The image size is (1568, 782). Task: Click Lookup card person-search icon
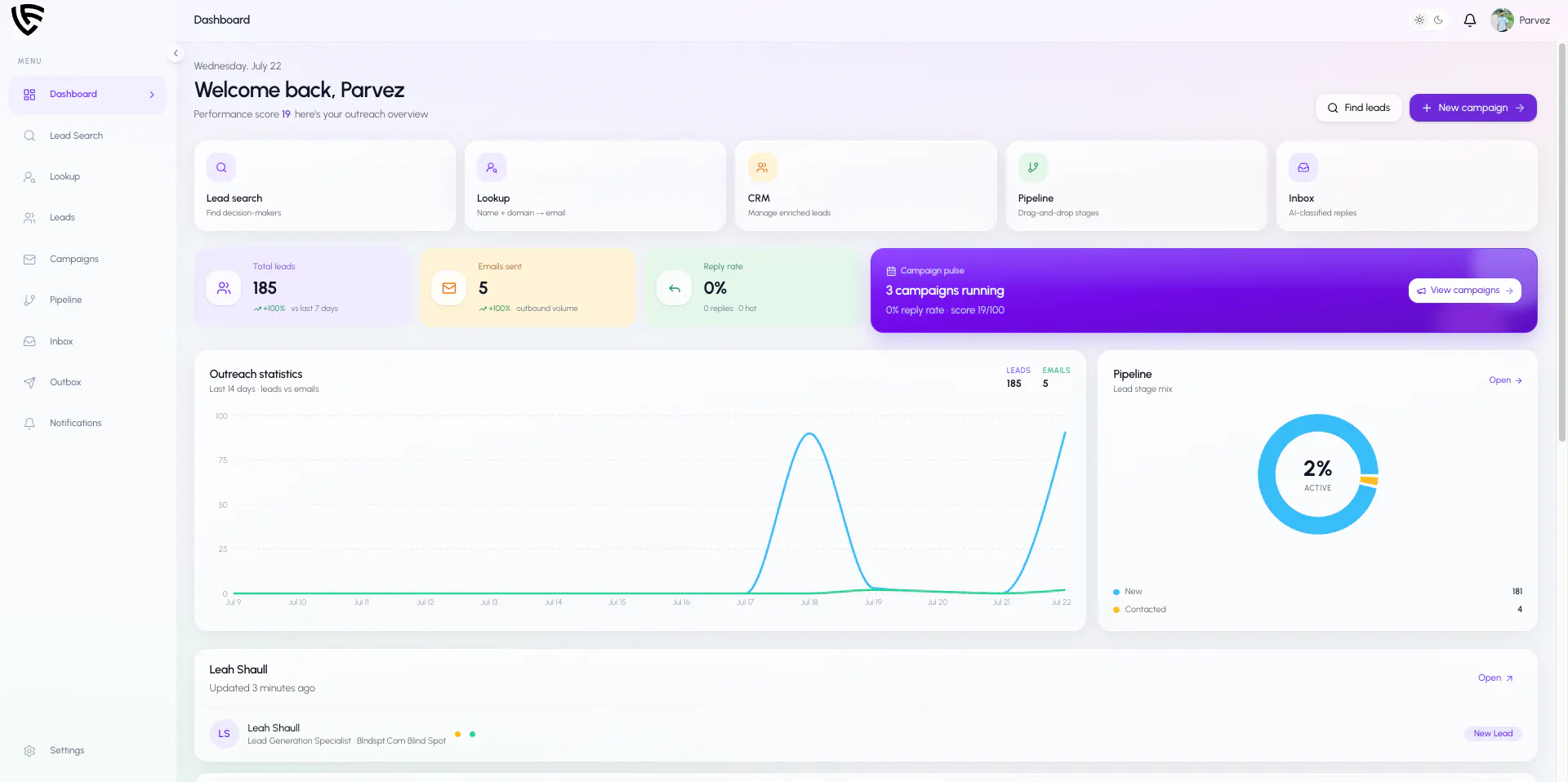click(492, 167)
